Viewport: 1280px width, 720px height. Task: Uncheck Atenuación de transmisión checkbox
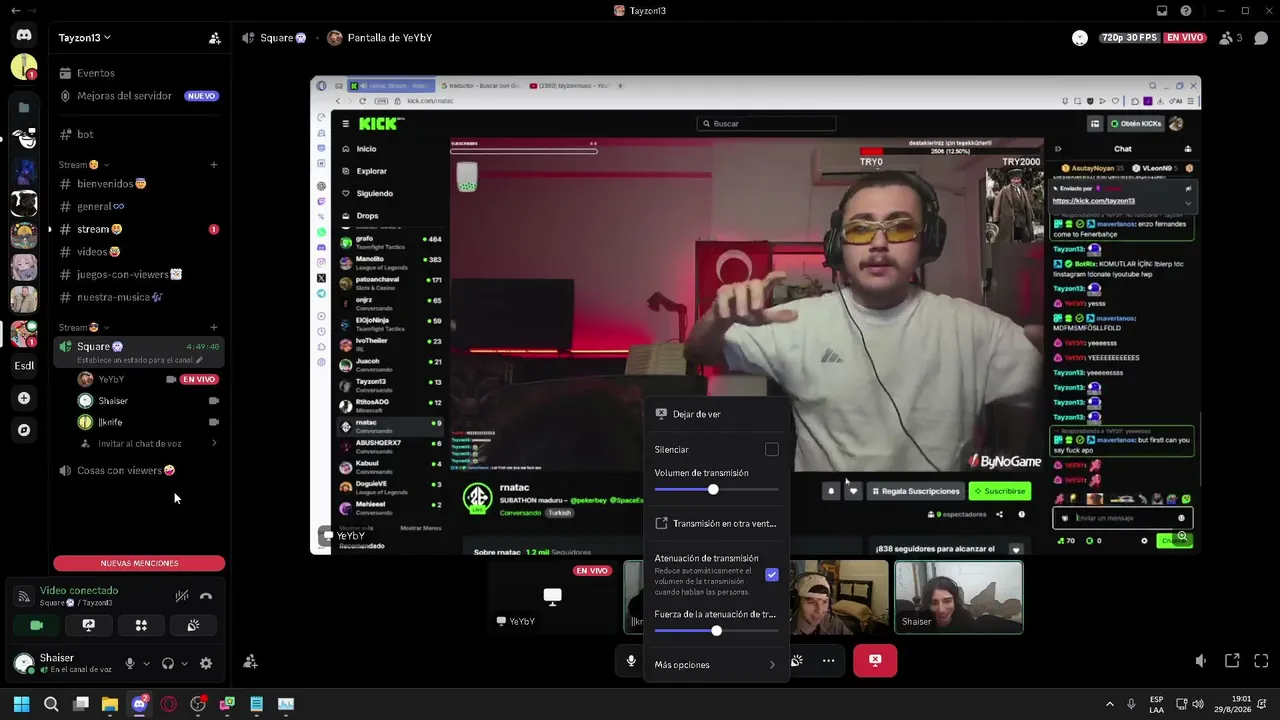pyautogui.click(x=772, y=575)
